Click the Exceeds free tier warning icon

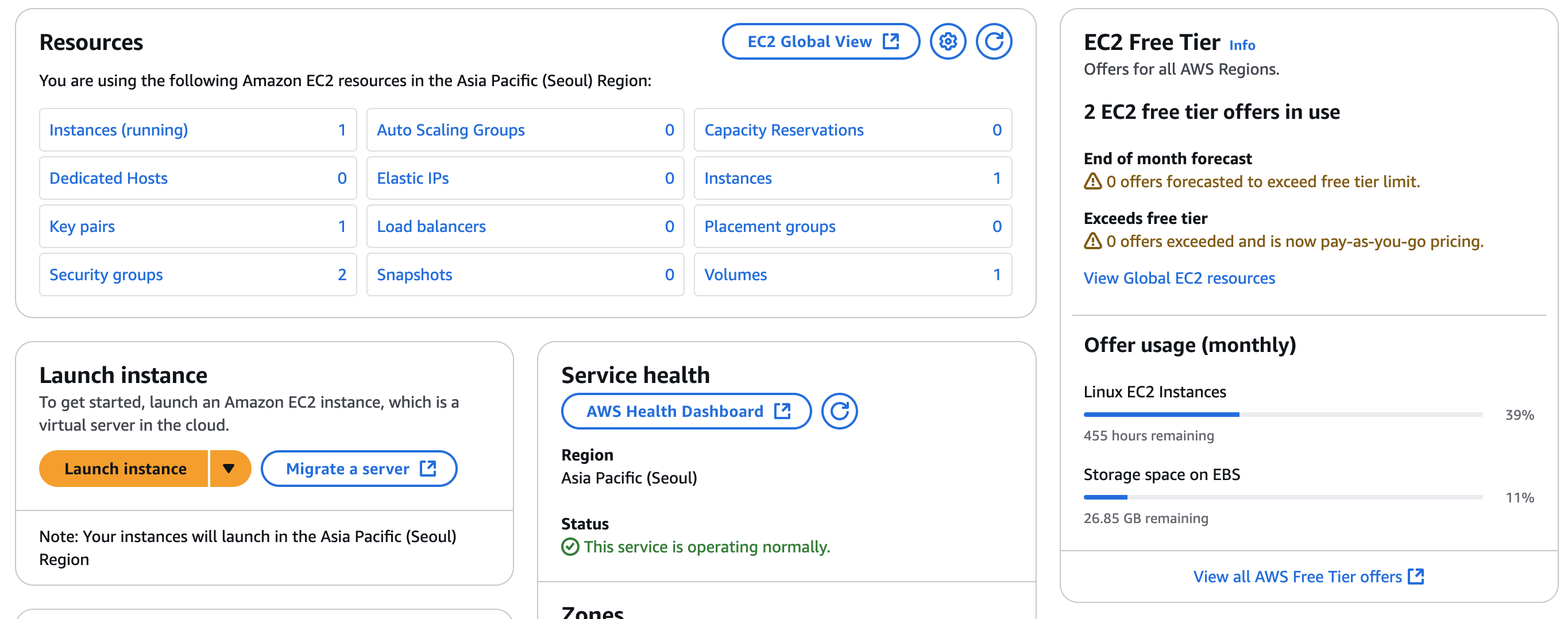click(x=1092, y=241)
